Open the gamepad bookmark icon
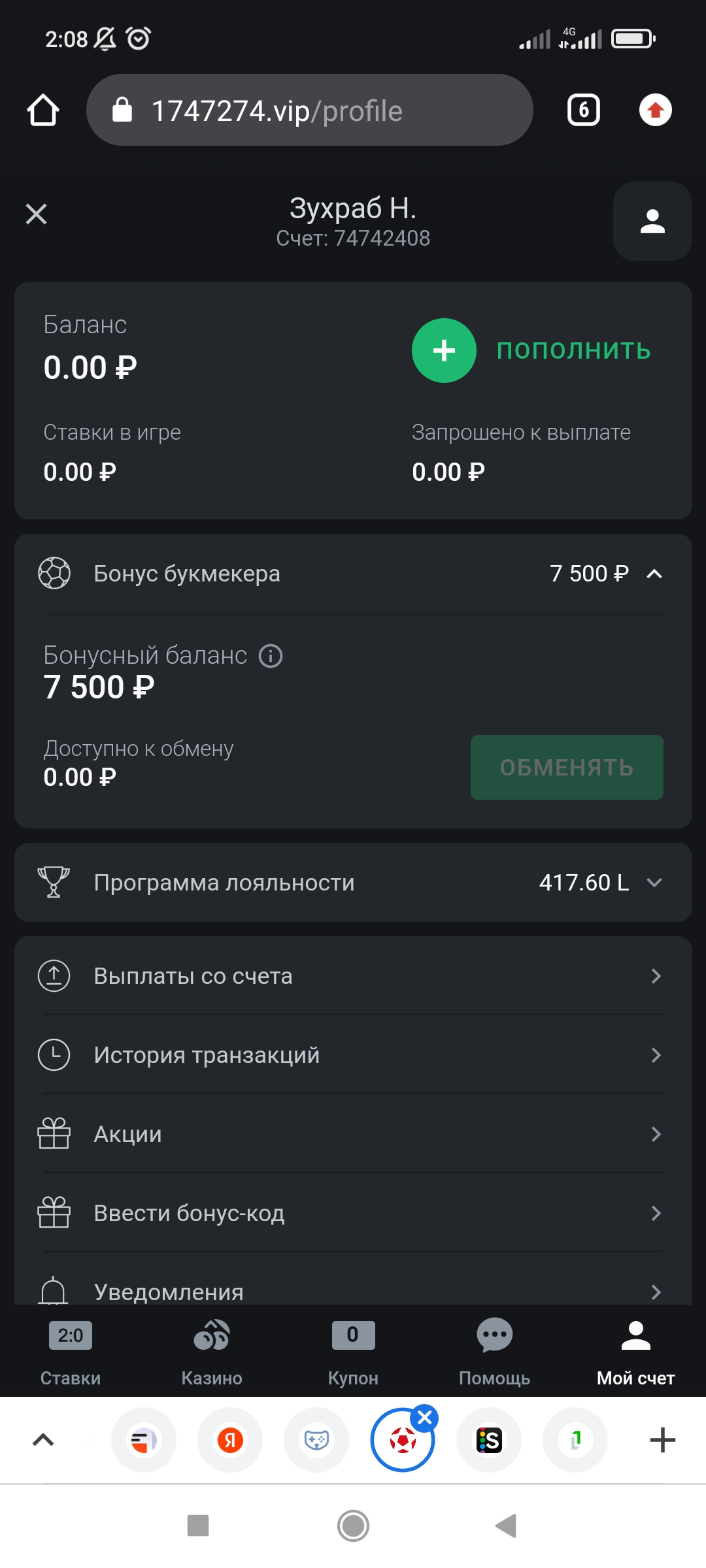Image resolution: width=706 pixels, height=1568 pixels. click(316, 1440)
